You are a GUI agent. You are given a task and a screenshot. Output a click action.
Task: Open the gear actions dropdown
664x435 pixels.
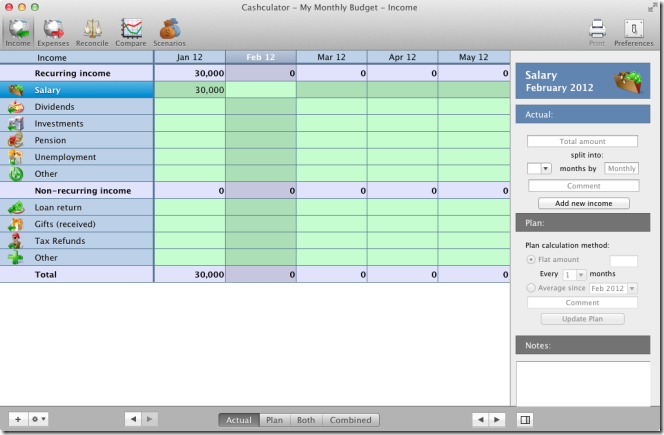click(38, 419)
